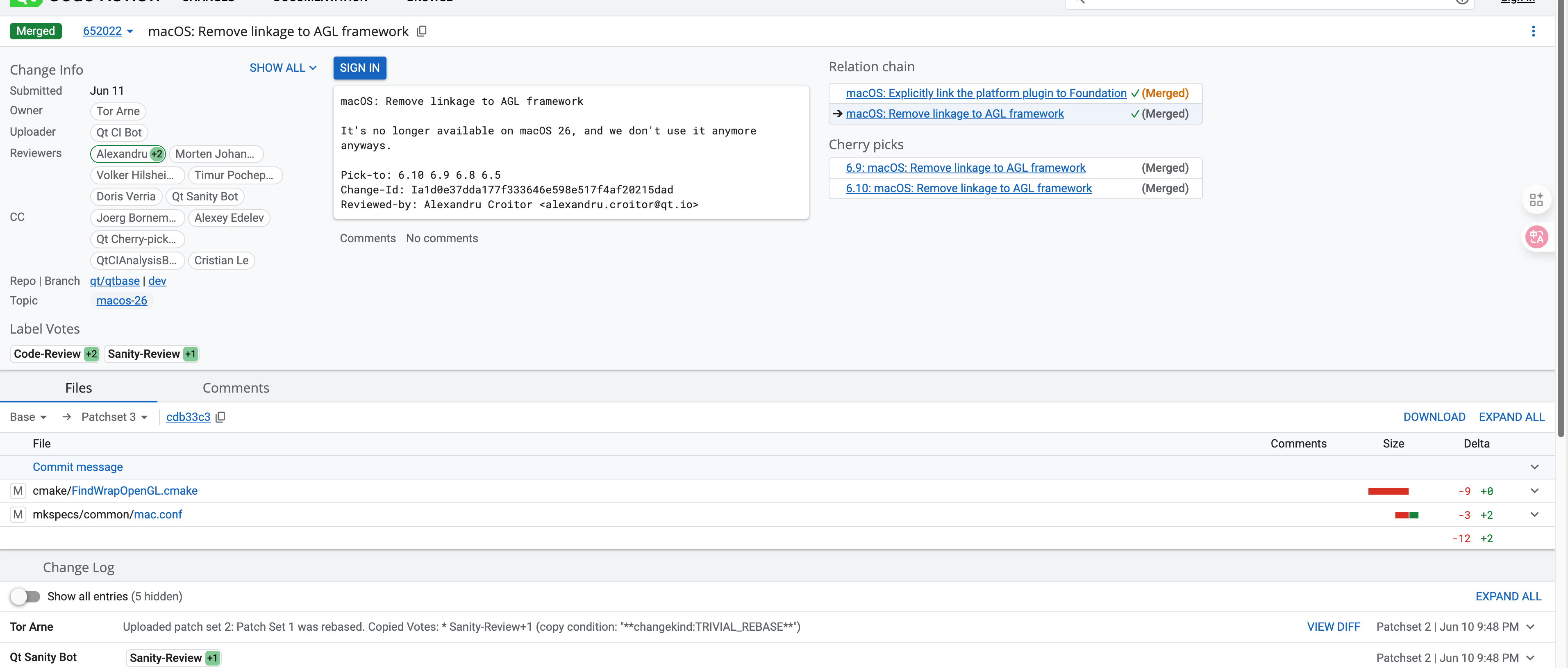Expand the mac.conf file diff row
The image size is (1568, 668).
tap(1534, 515)
